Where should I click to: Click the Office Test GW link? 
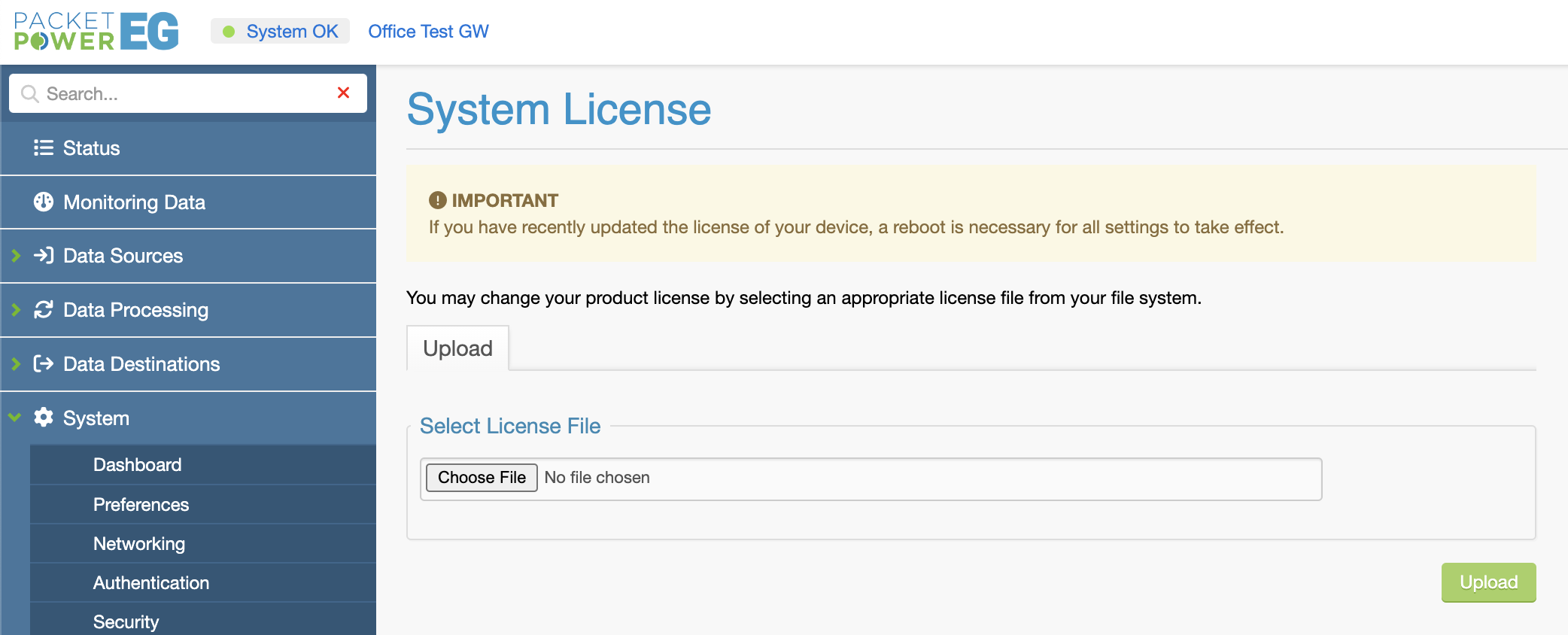[x=428, y=32]
